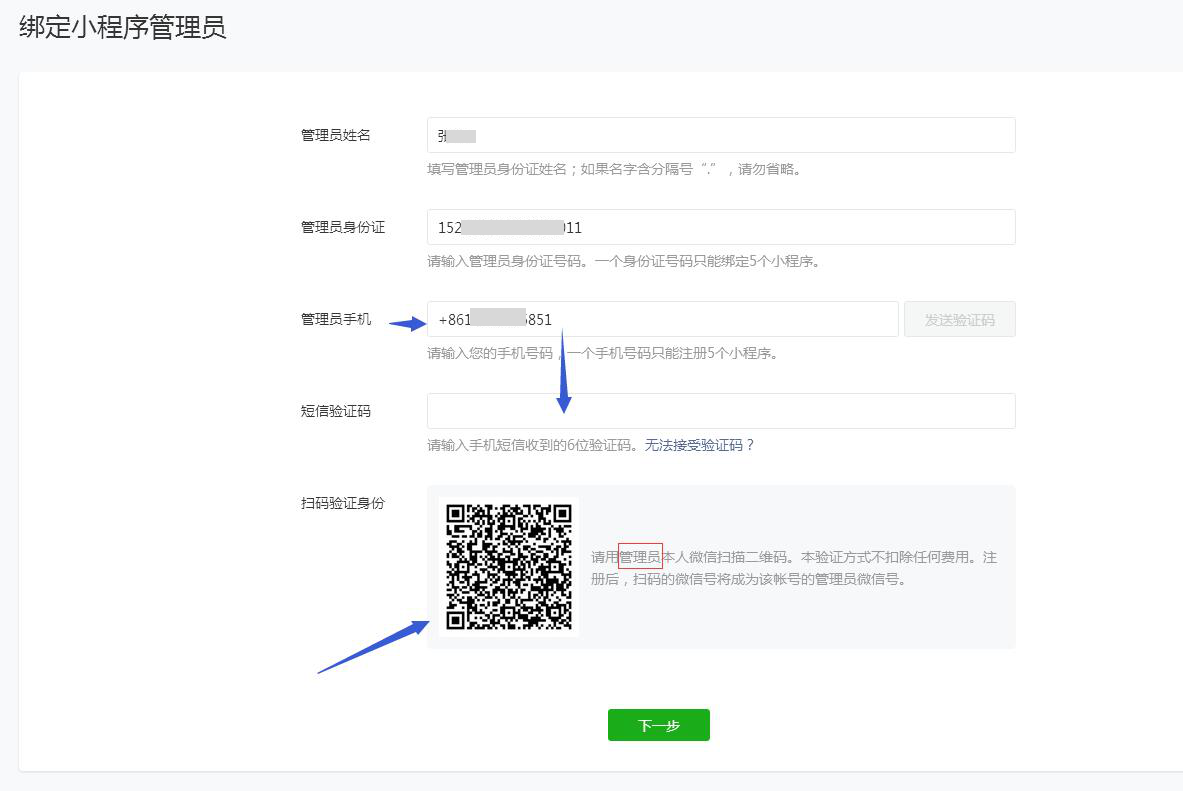Click the 管理员手机 label
The height and width of the screenshot is (791, 1183).
coord(336,319)
